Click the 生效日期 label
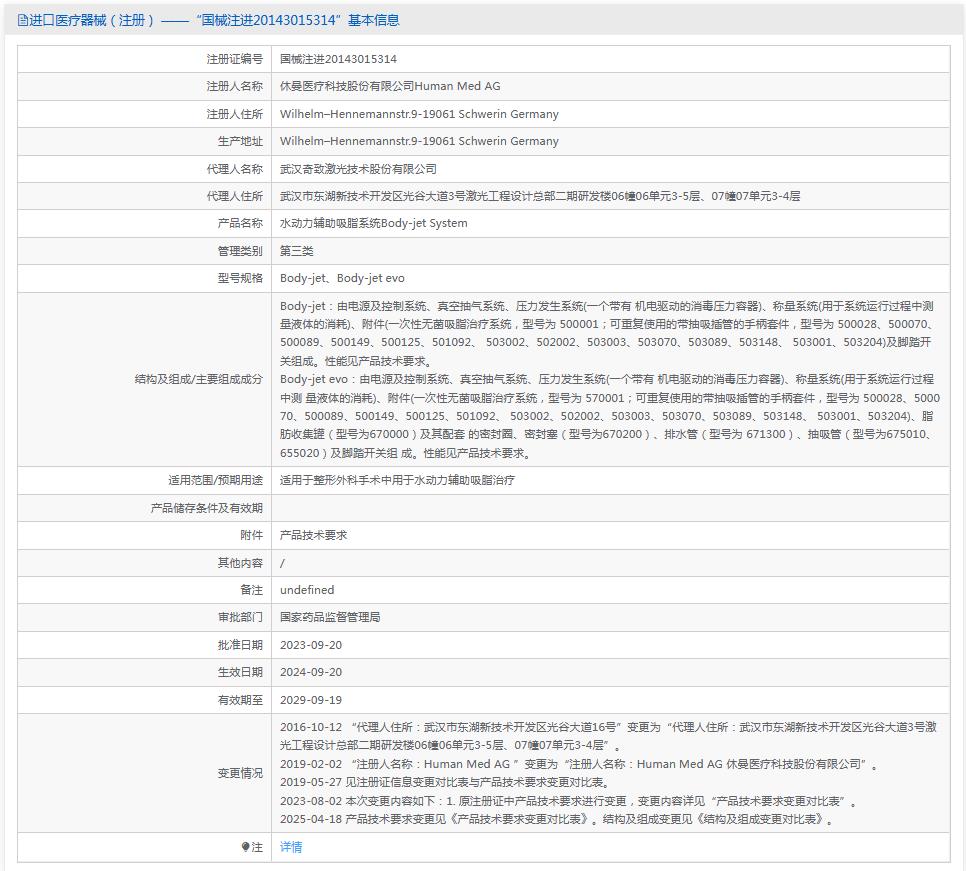 point(240,672)
